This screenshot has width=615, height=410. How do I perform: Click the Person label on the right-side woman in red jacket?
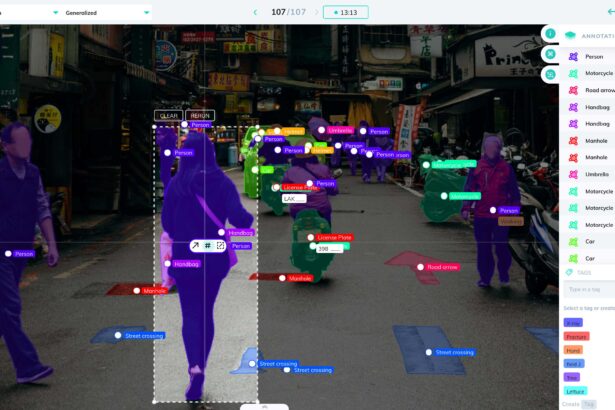point(509,210)
